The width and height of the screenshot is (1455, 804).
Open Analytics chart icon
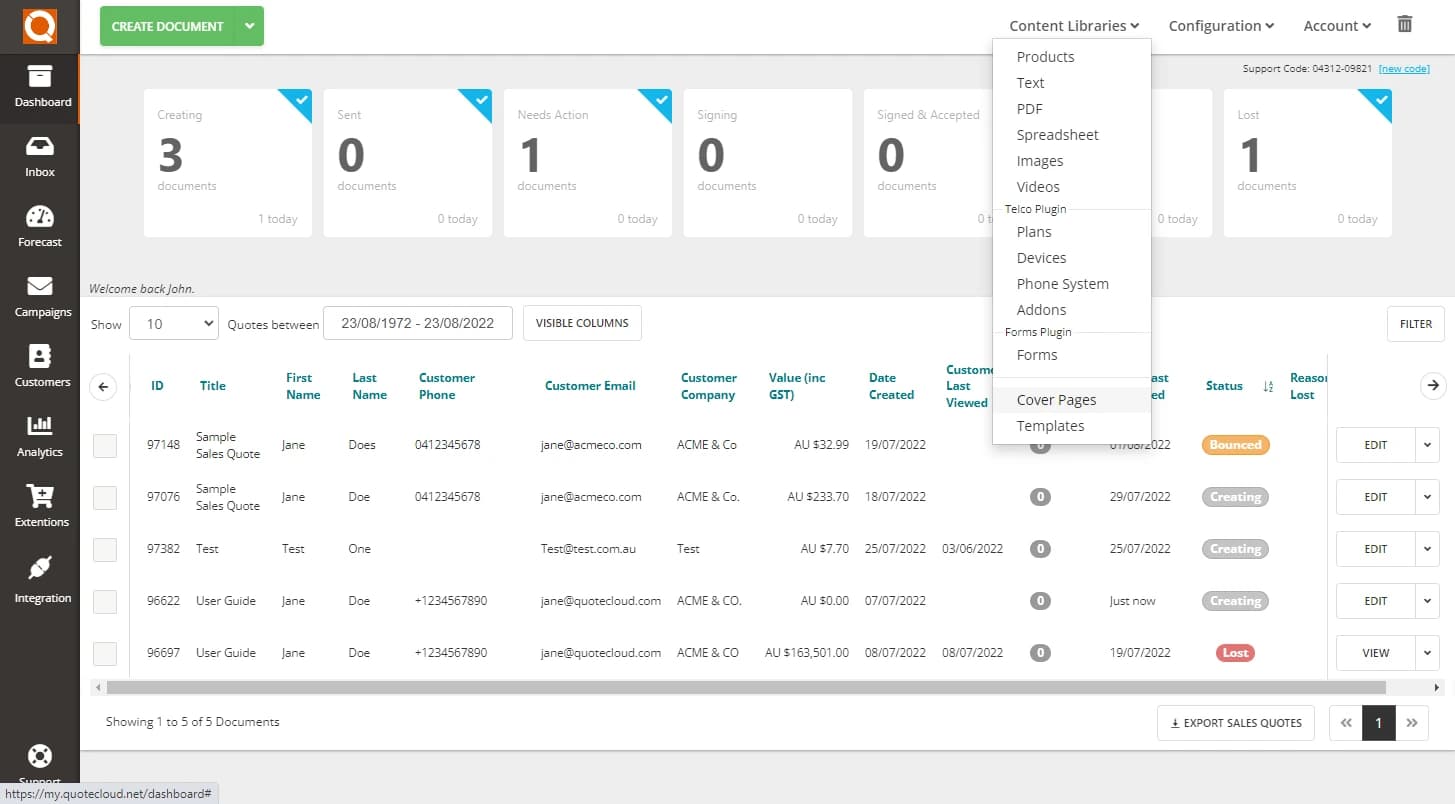click(x=40, y=428)
